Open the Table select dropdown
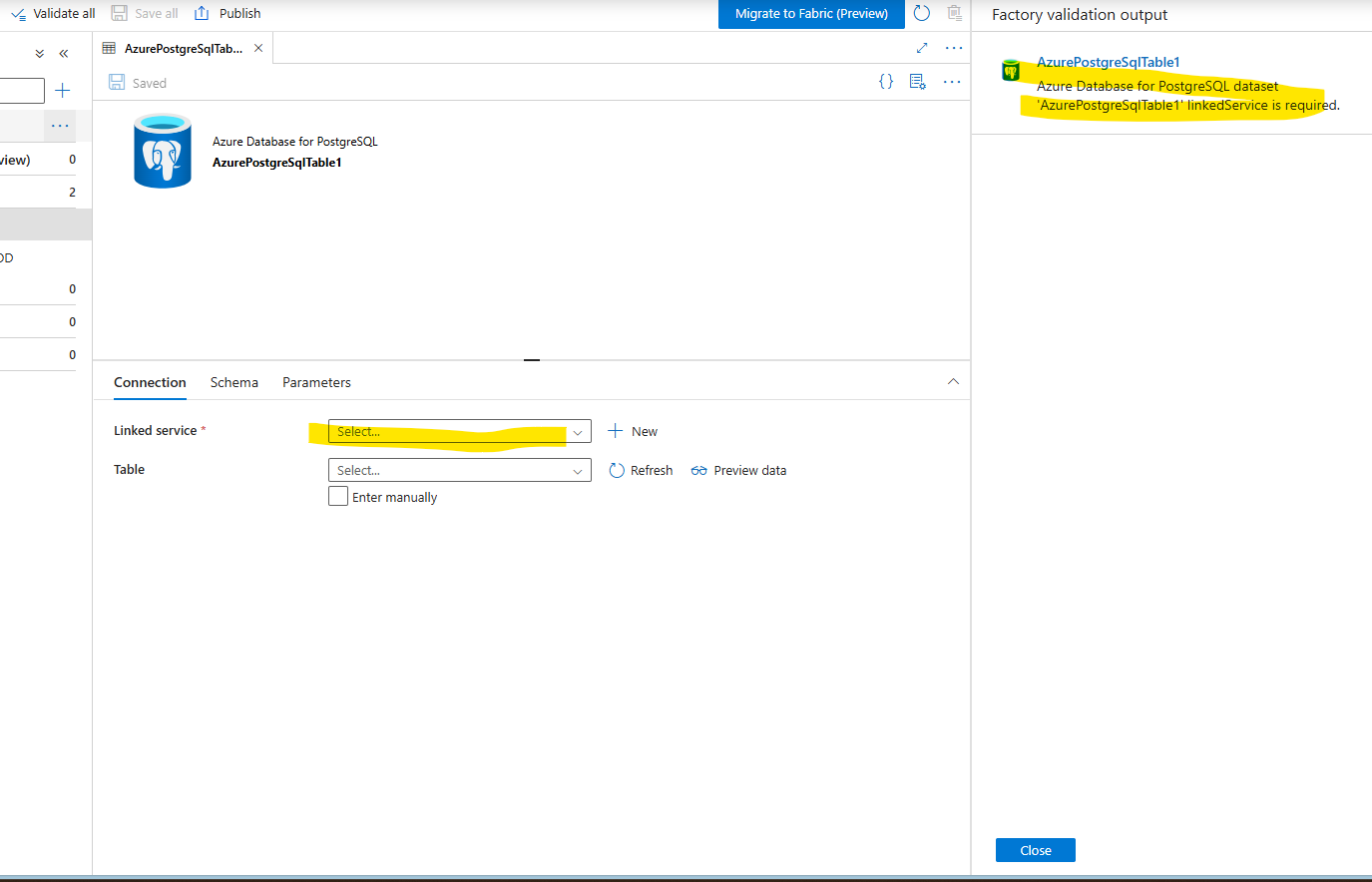Screen dimensions: 1372x882 [x=459, y=470]
